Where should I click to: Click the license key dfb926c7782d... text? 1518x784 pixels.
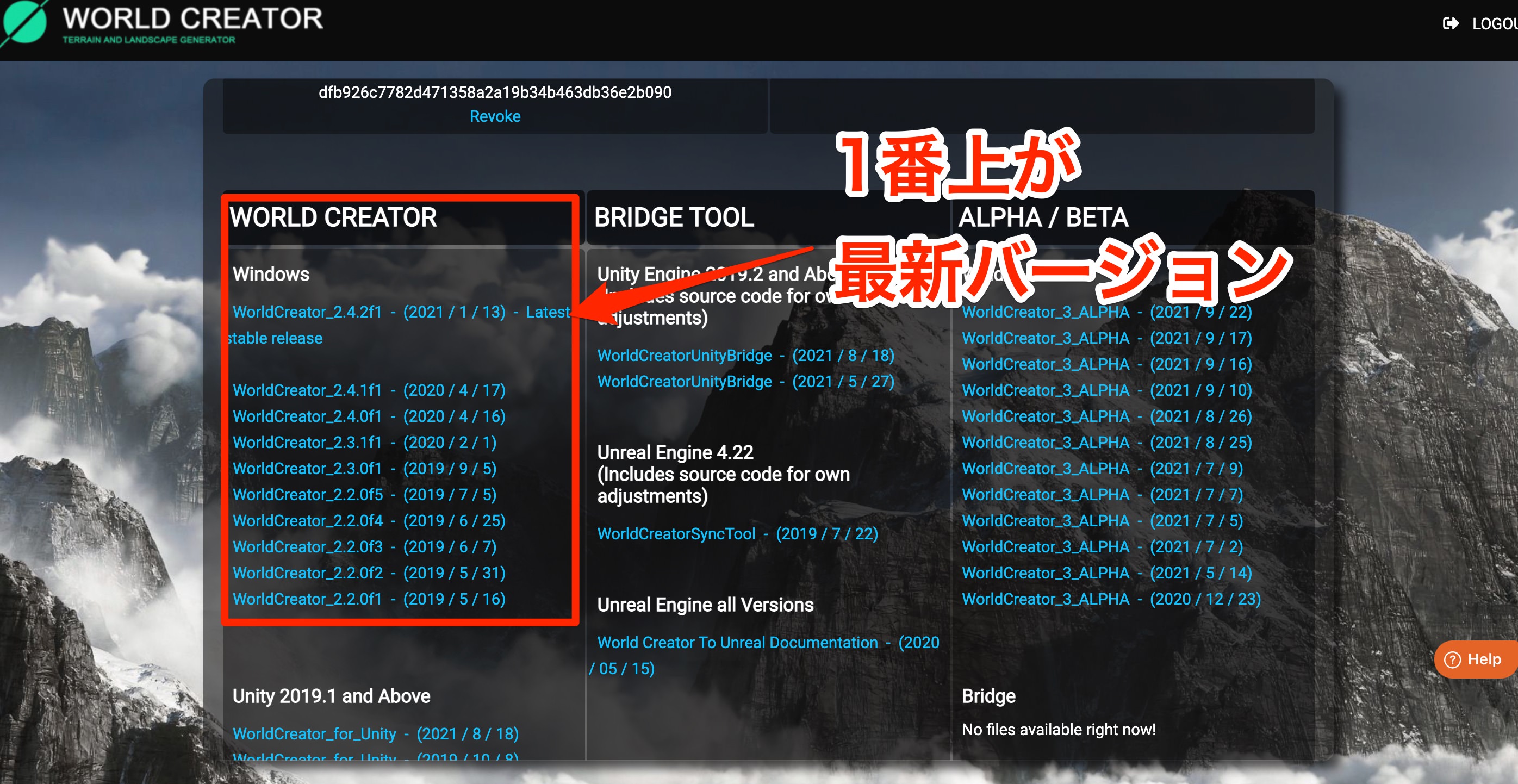click(495, 92)
